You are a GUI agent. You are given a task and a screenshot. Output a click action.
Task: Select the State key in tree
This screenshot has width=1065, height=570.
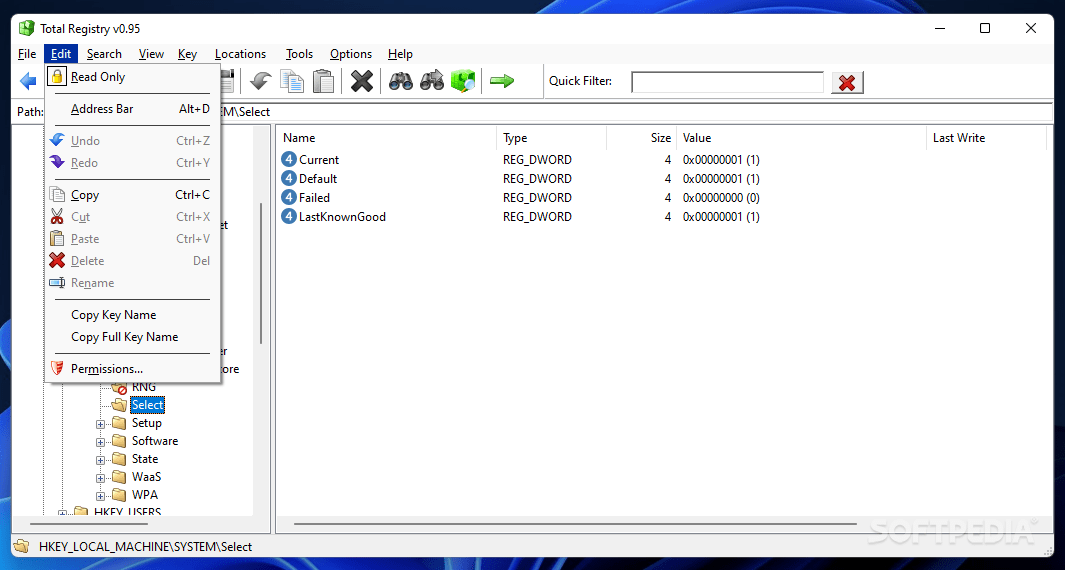(x=145, y=459)
